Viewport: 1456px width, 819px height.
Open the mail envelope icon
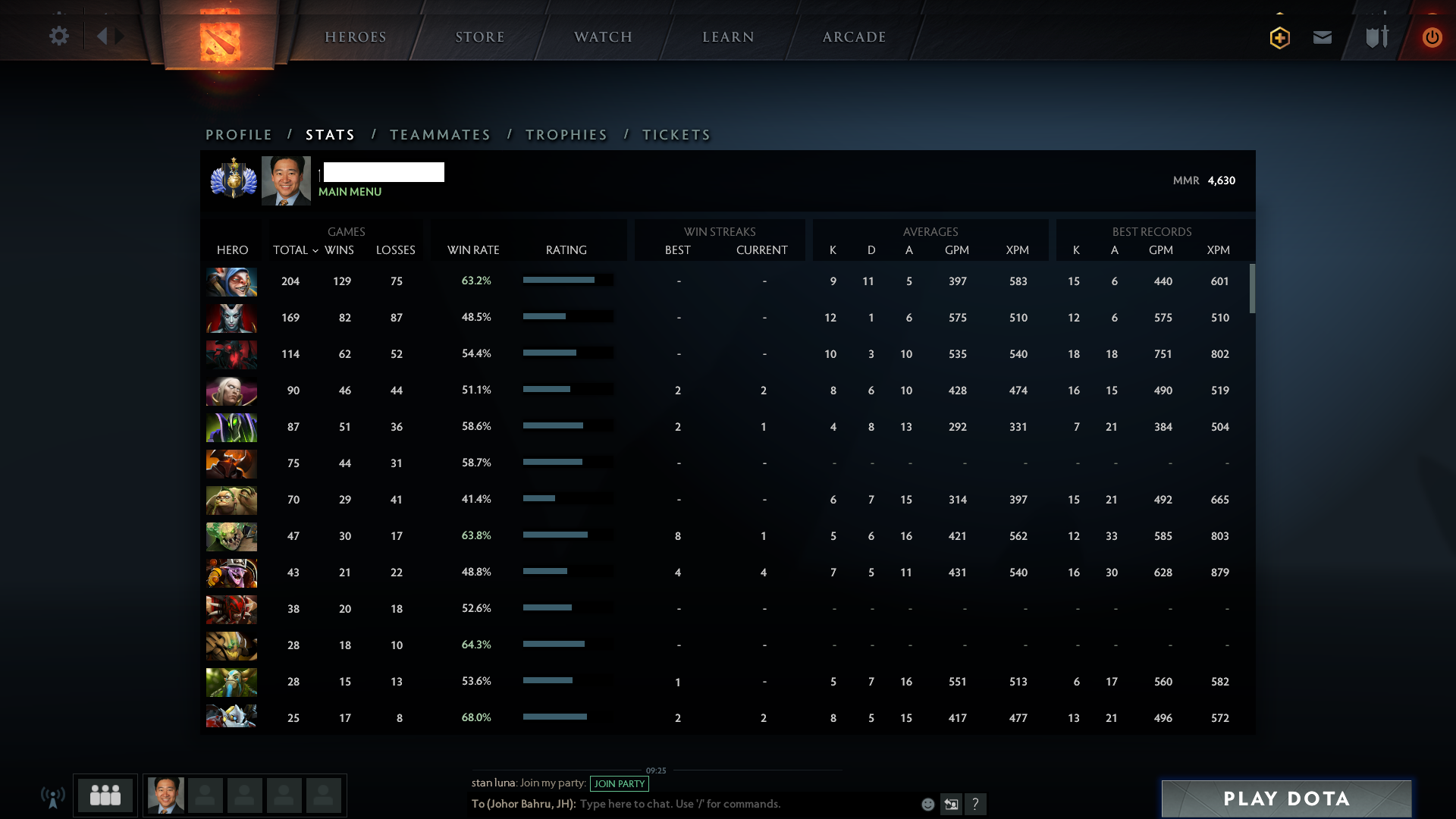coord(1323,37)
